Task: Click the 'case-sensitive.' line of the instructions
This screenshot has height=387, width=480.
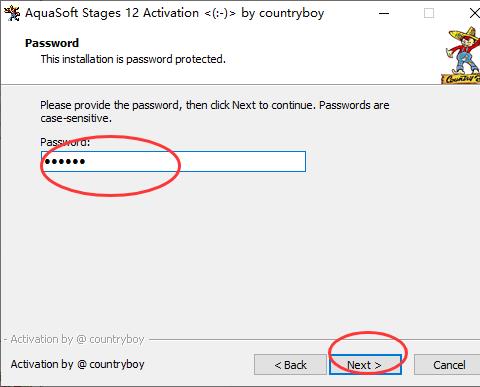Action: pos(76,118)
